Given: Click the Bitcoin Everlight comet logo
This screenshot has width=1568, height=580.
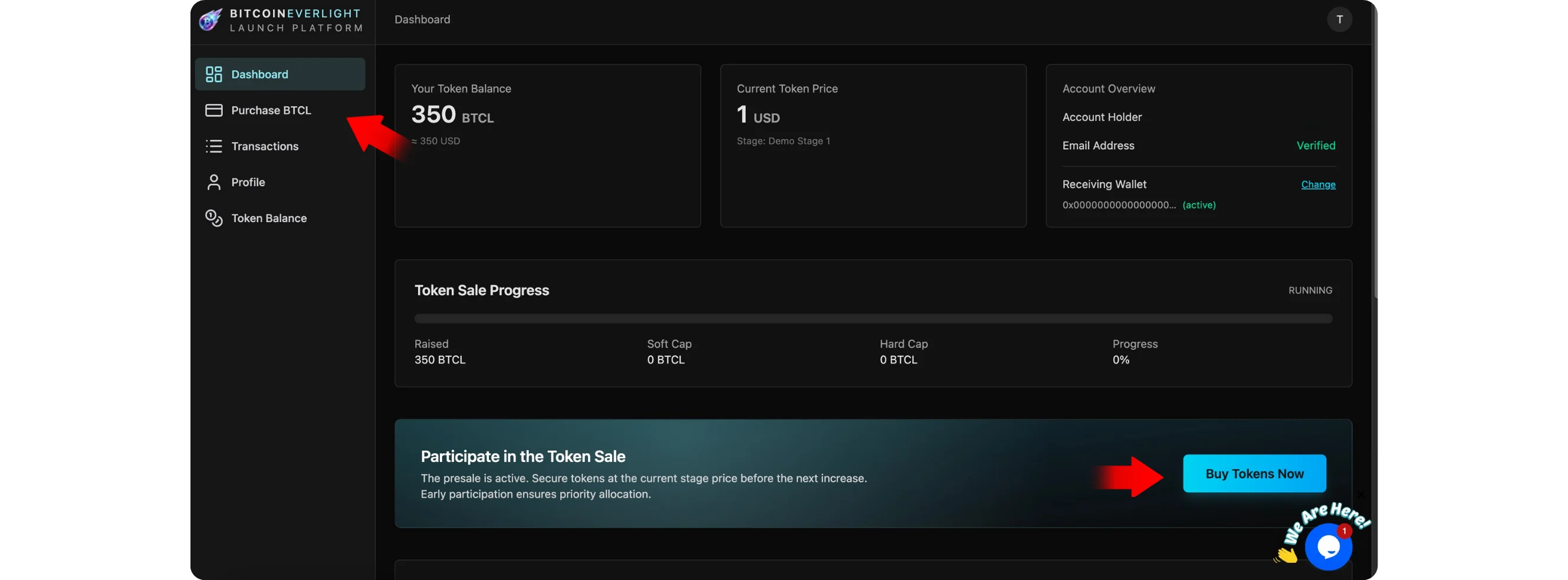Looking at the screenshot, I should tap(210, 20).
